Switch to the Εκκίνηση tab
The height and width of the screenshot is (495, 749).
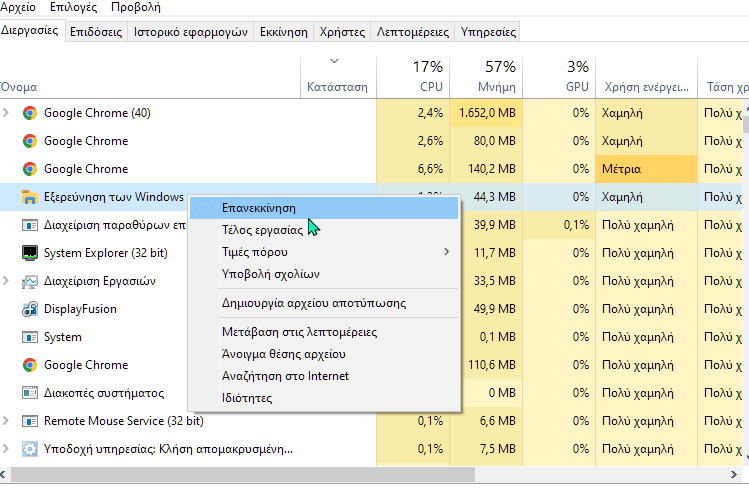point(284,32)
